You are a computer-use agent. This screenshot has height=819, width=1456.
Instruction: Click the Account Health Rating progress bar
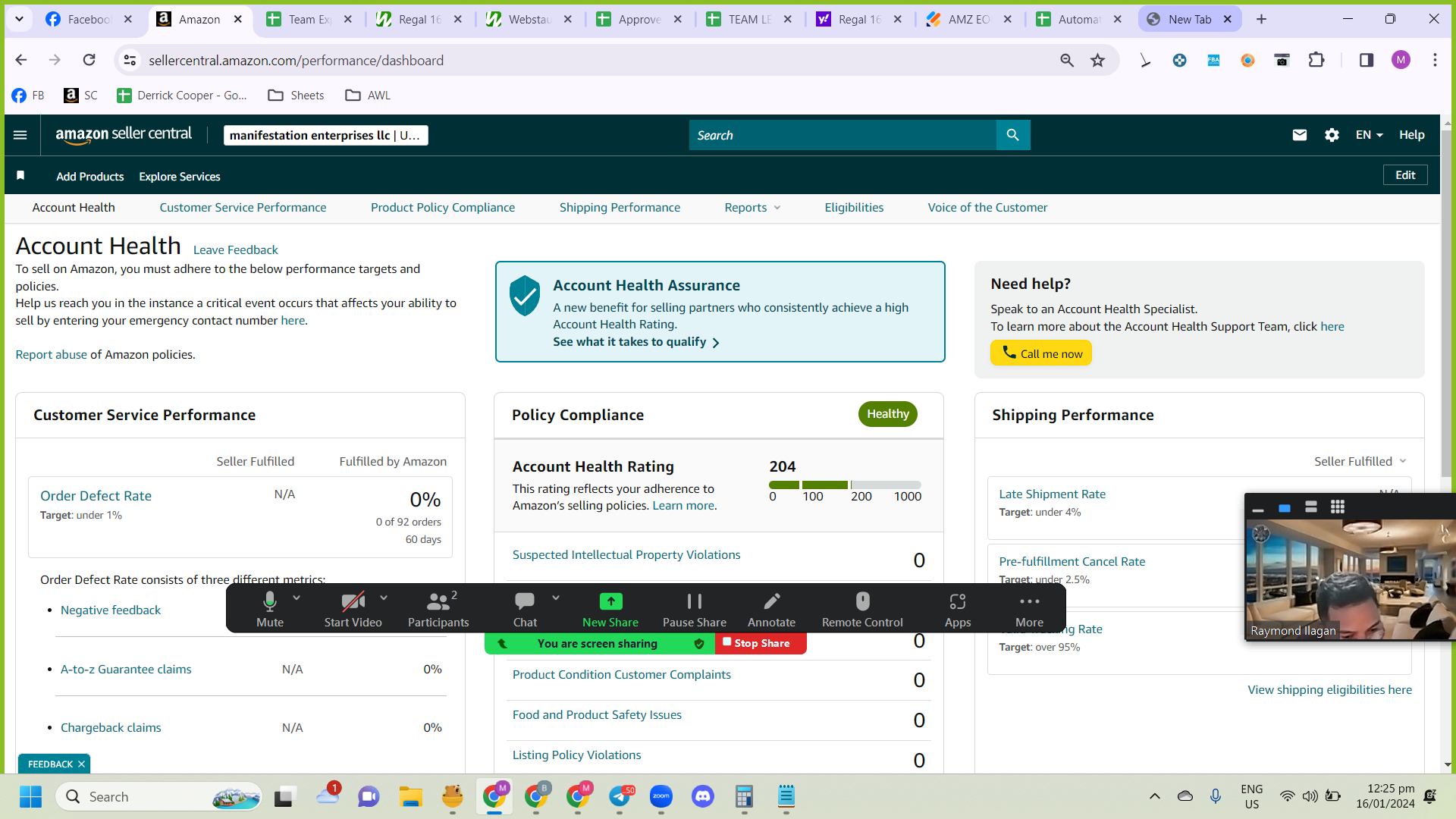pyautogui.click(x=845, y=485)
